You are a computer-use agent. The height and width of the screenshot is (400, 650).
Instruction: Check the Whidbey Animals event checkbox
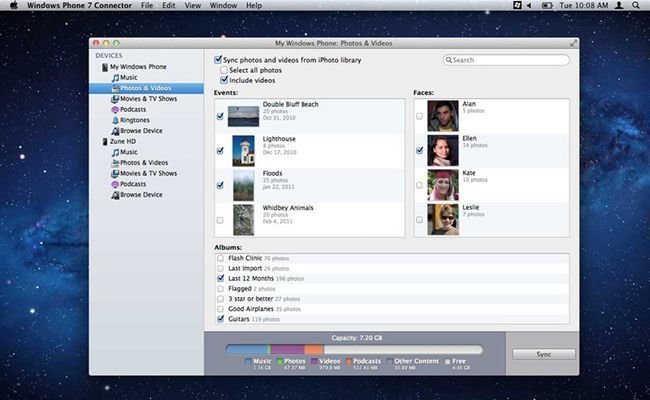(x=220, y=220)
